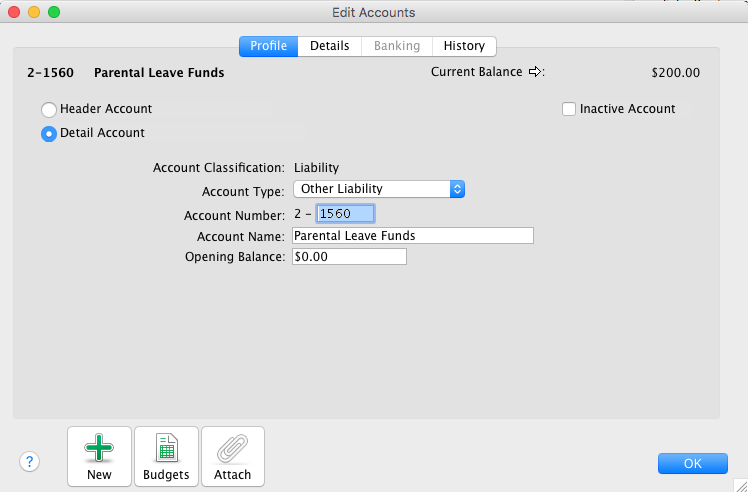Image resolution: width=748 pixels, height=492 pixels.
Task: Click the Attach paperclip icon
Action: [233, 449]
